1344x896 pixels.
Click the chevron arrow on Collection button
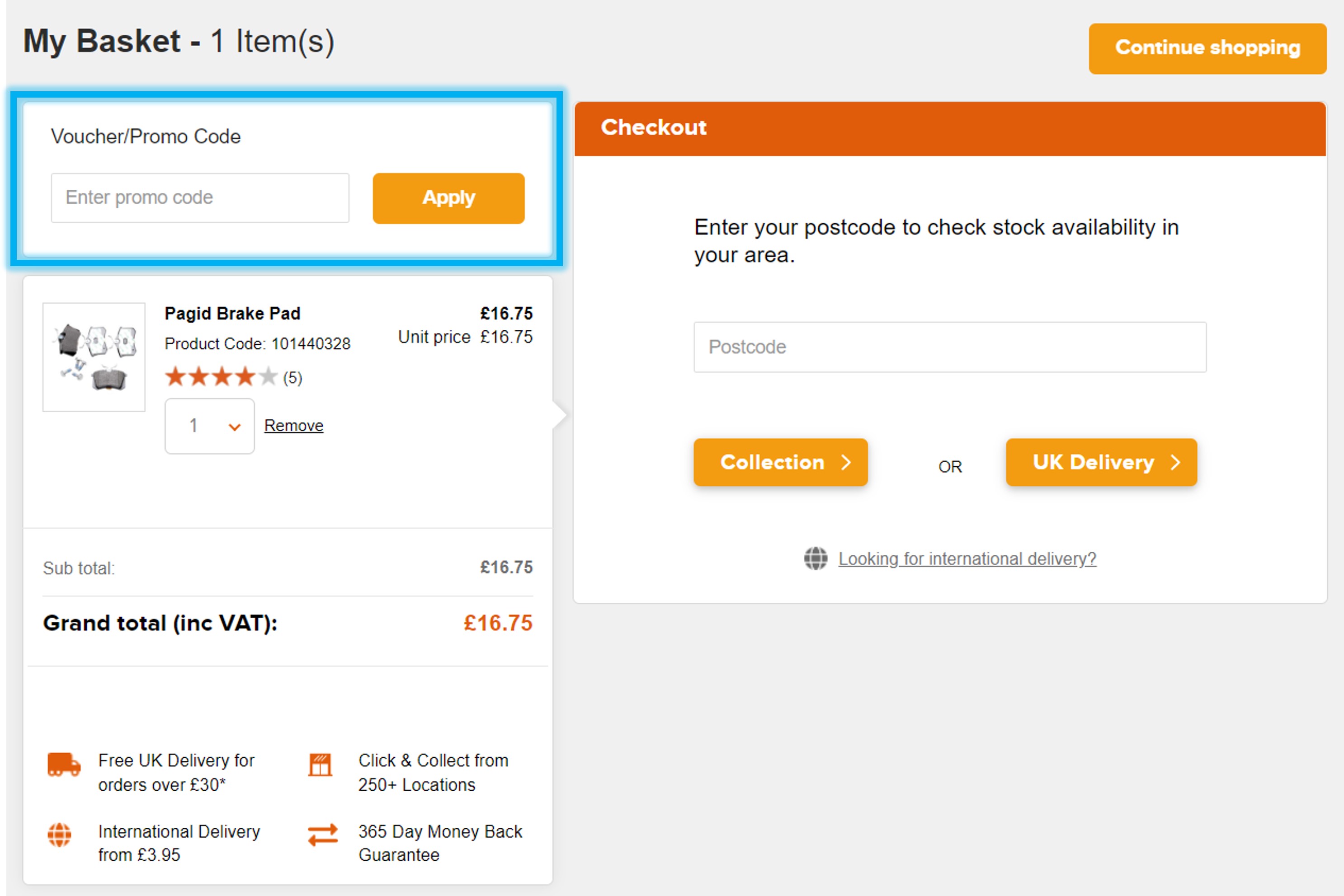tap(846, 462)
